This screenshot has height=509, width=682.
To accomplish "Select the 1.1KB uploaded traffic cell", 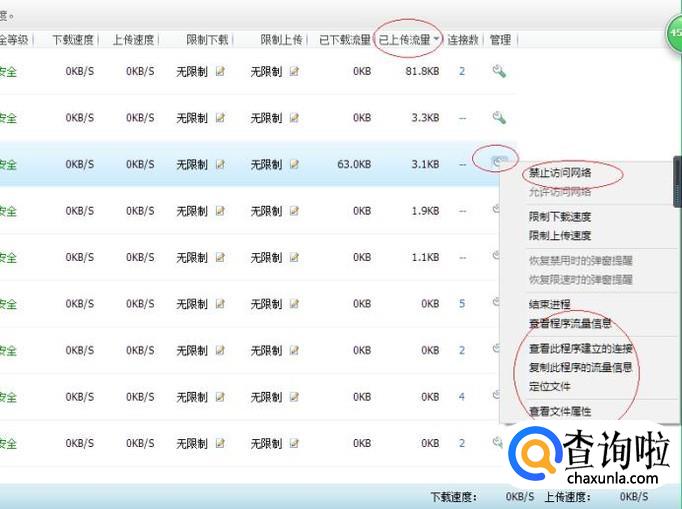I will click(425, 257).
